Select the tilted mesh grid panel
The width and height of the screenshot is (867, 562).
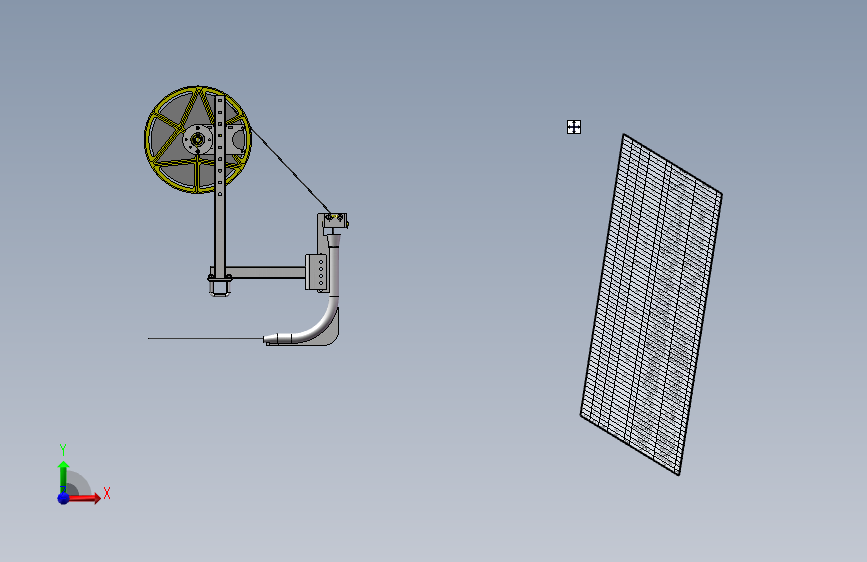click(x=651, y=304)
